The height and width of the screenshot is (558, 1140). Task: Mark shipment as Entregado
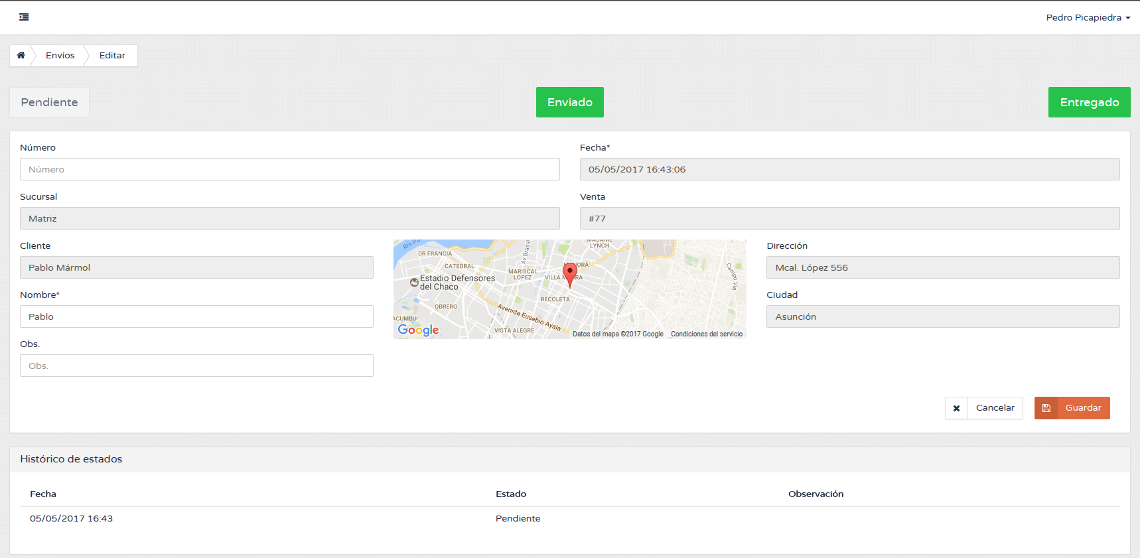(1089, 102)
